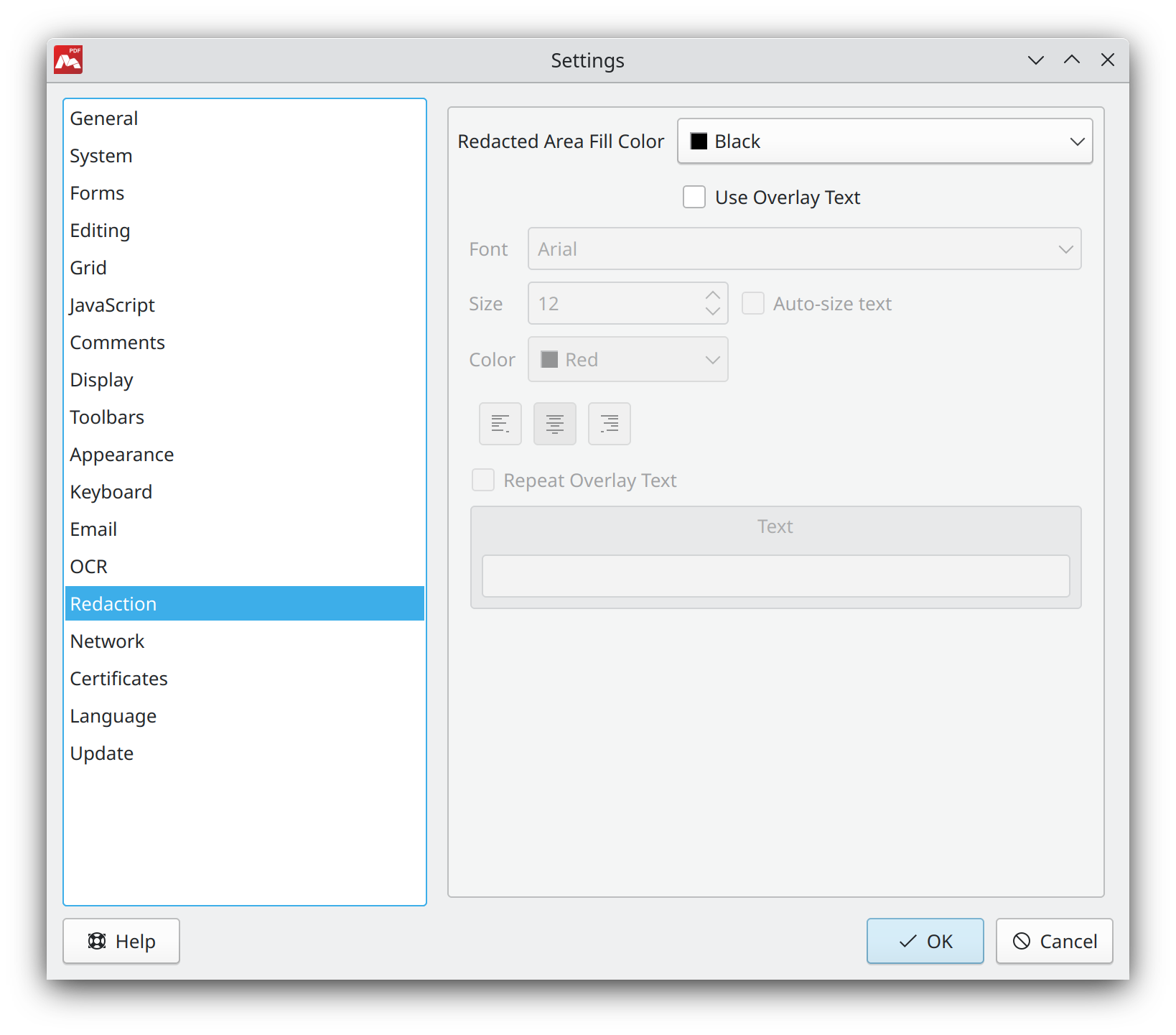Go to the Forms settings
Image resolution: width=1176 pixels, height=1035 pixels.
(x=245, y=193)
